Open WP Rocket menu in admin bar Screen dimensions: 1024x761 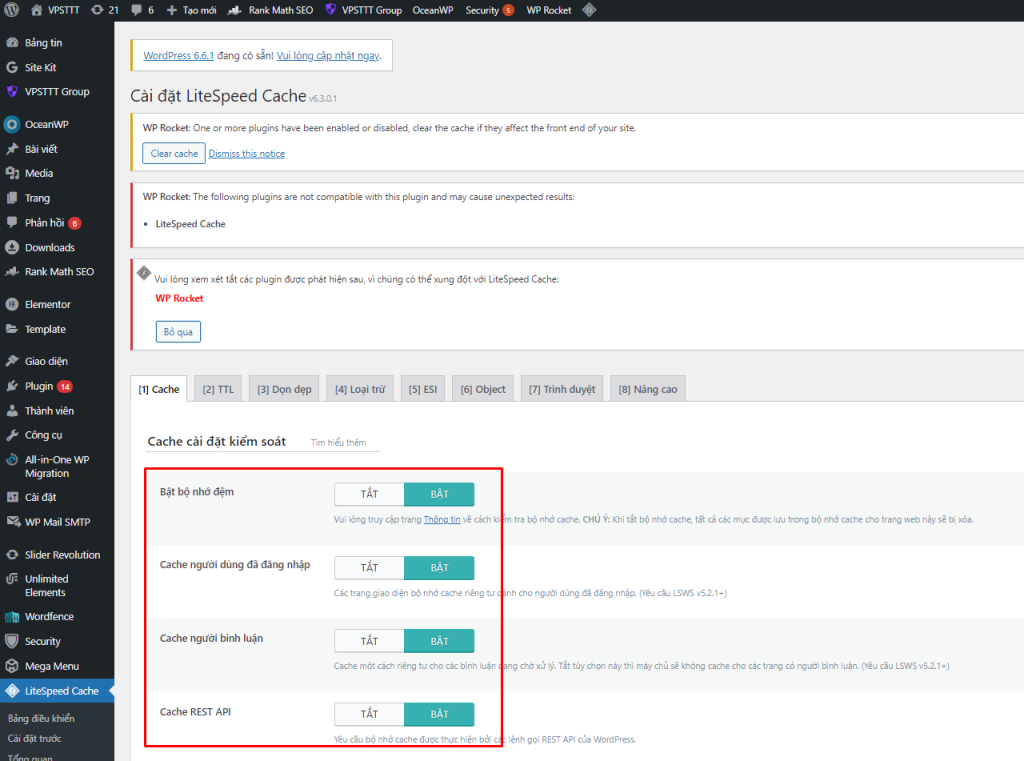[549, 10]
